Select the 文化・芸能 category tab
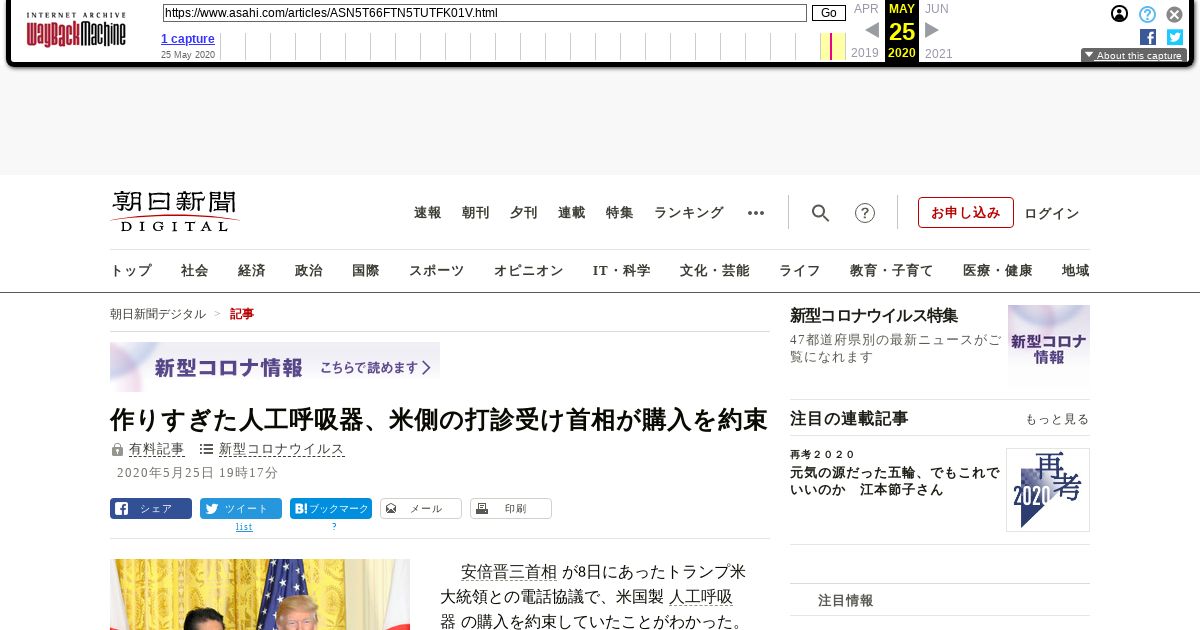Viewport: 1200px width, 630px height. (x=715, y=271)
